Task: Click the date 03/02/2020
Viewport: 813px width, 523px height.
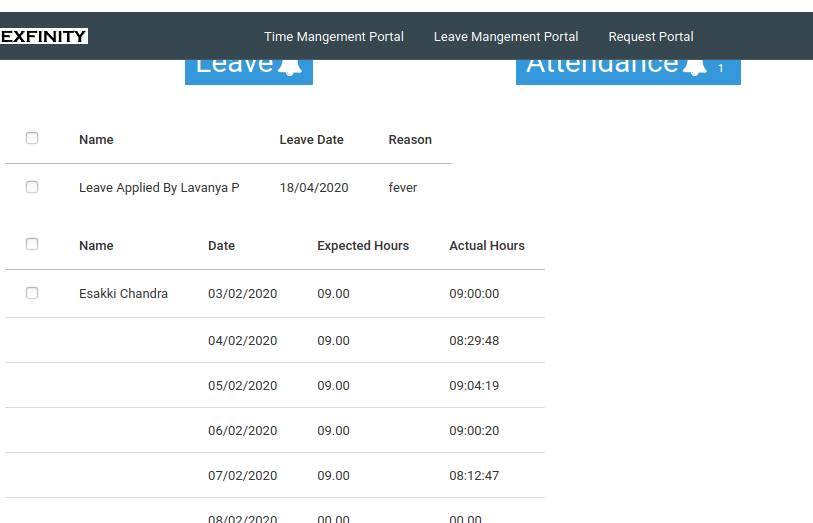Action: [243, 294]
